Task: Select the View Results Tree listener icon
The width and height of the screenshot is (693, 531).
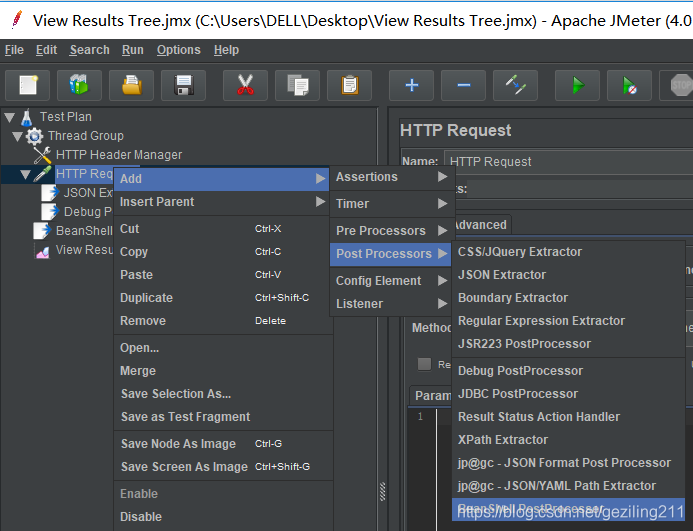Action: tap(42, 251)
